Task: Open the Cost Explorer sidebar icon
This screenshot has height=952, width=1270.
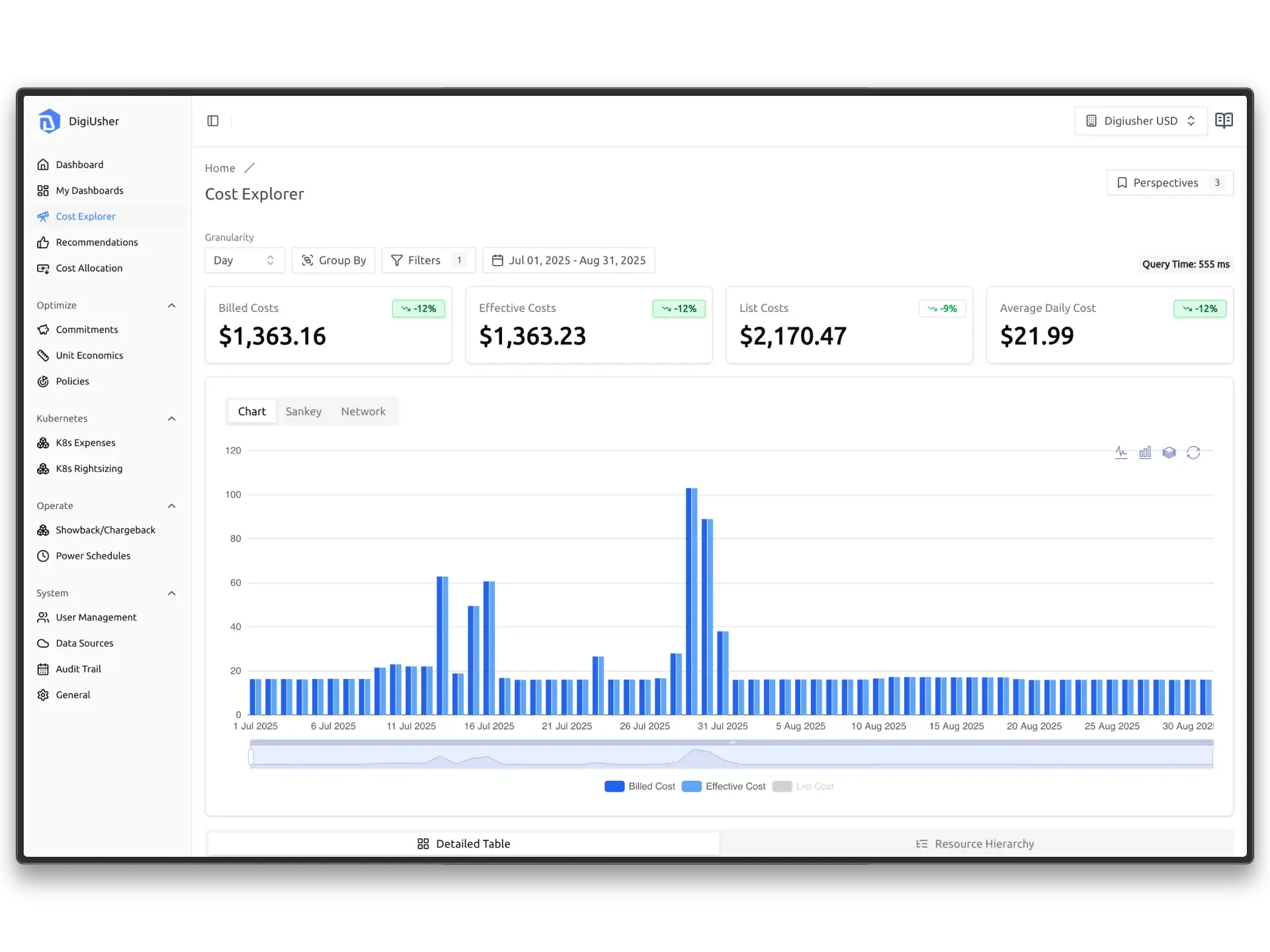Action: pyautogui.click(x=44, y=216)
